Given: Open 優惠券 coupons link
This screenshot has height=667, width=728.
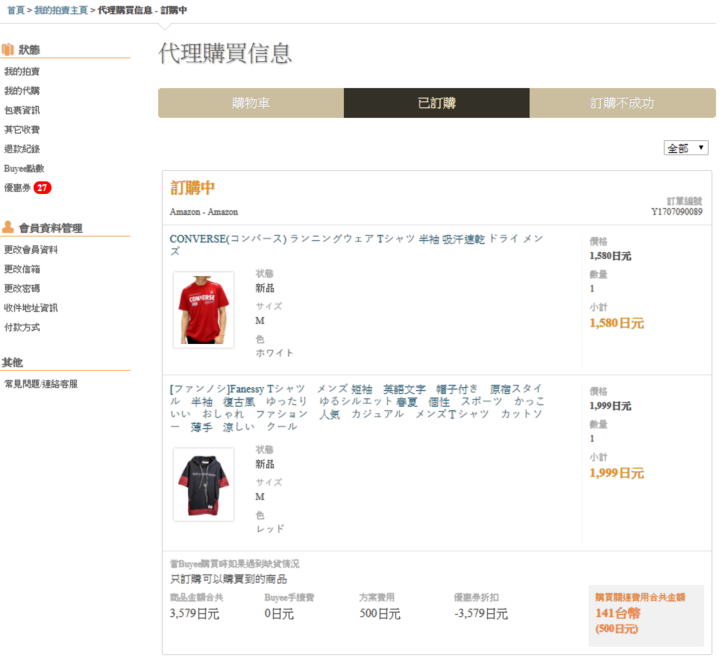Looking at the screenshot, I should click(x=17, y=188).
